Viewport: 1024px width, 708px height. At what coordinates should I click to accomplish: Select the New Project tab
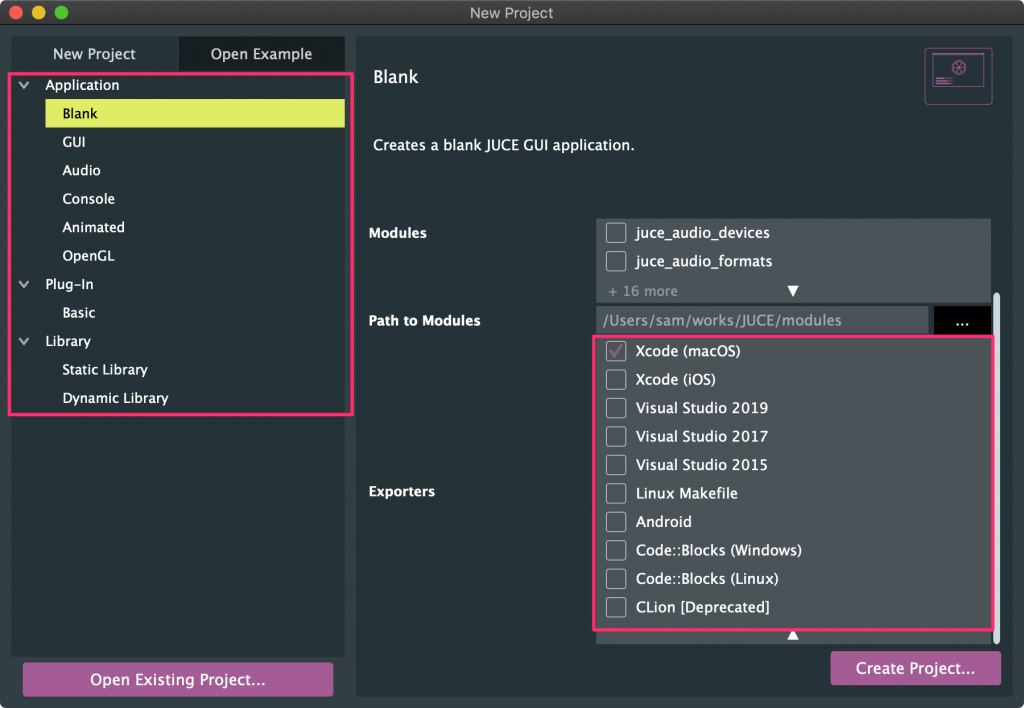click(x=94, y=54)
